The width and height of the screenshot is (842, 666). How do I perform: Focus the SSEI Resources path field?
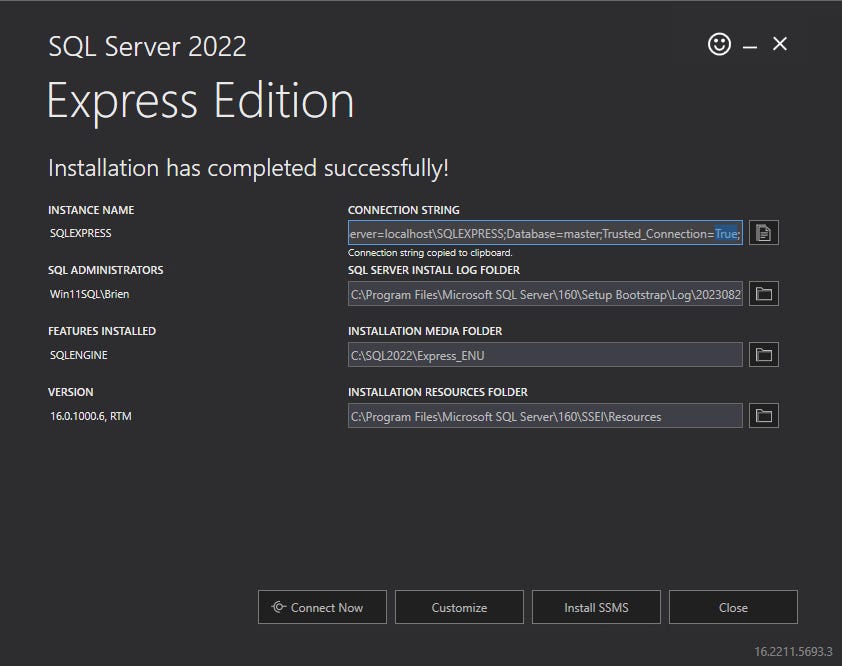tap(545, 415)
